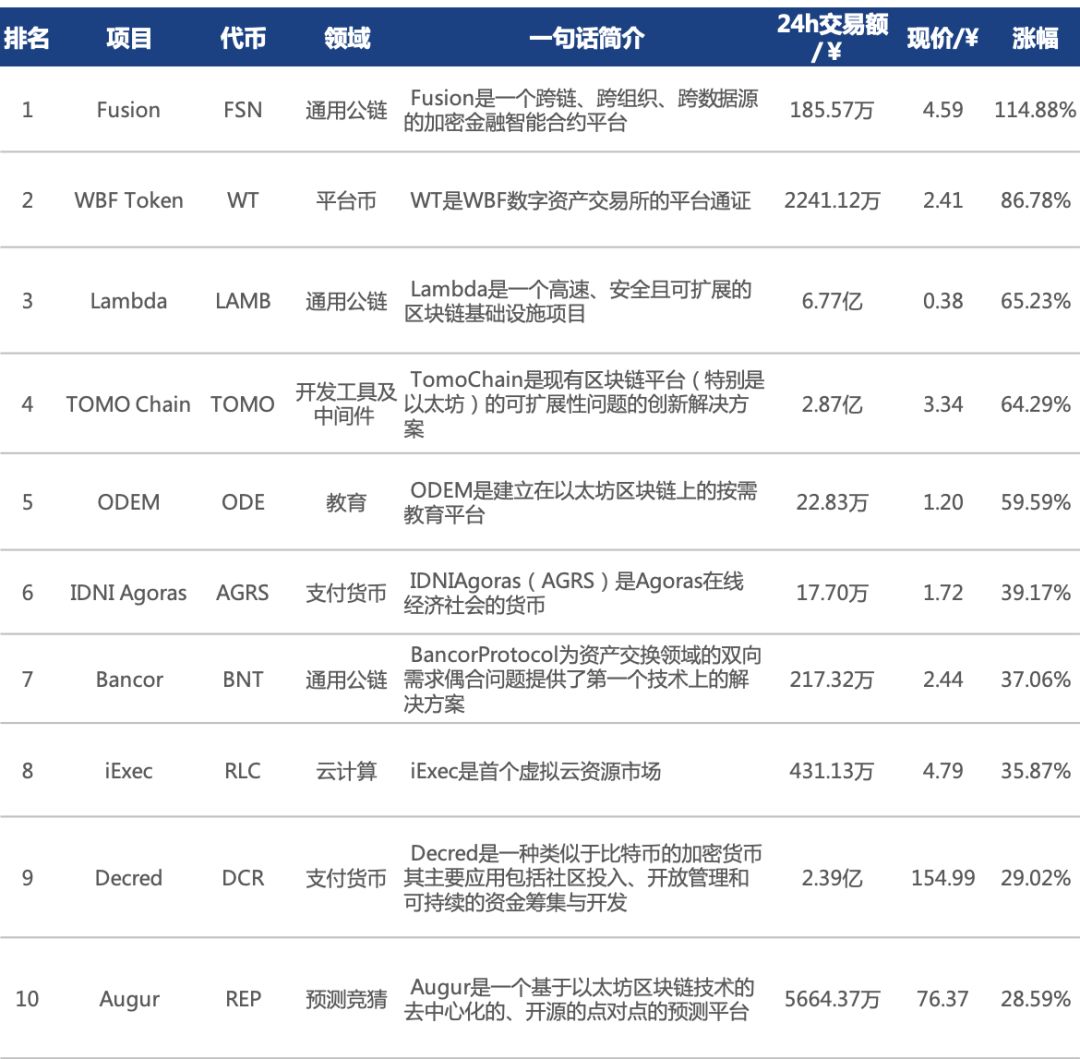Click the 开发工具及中间件 category cell

pyautogui.click(x=346, y=404)
